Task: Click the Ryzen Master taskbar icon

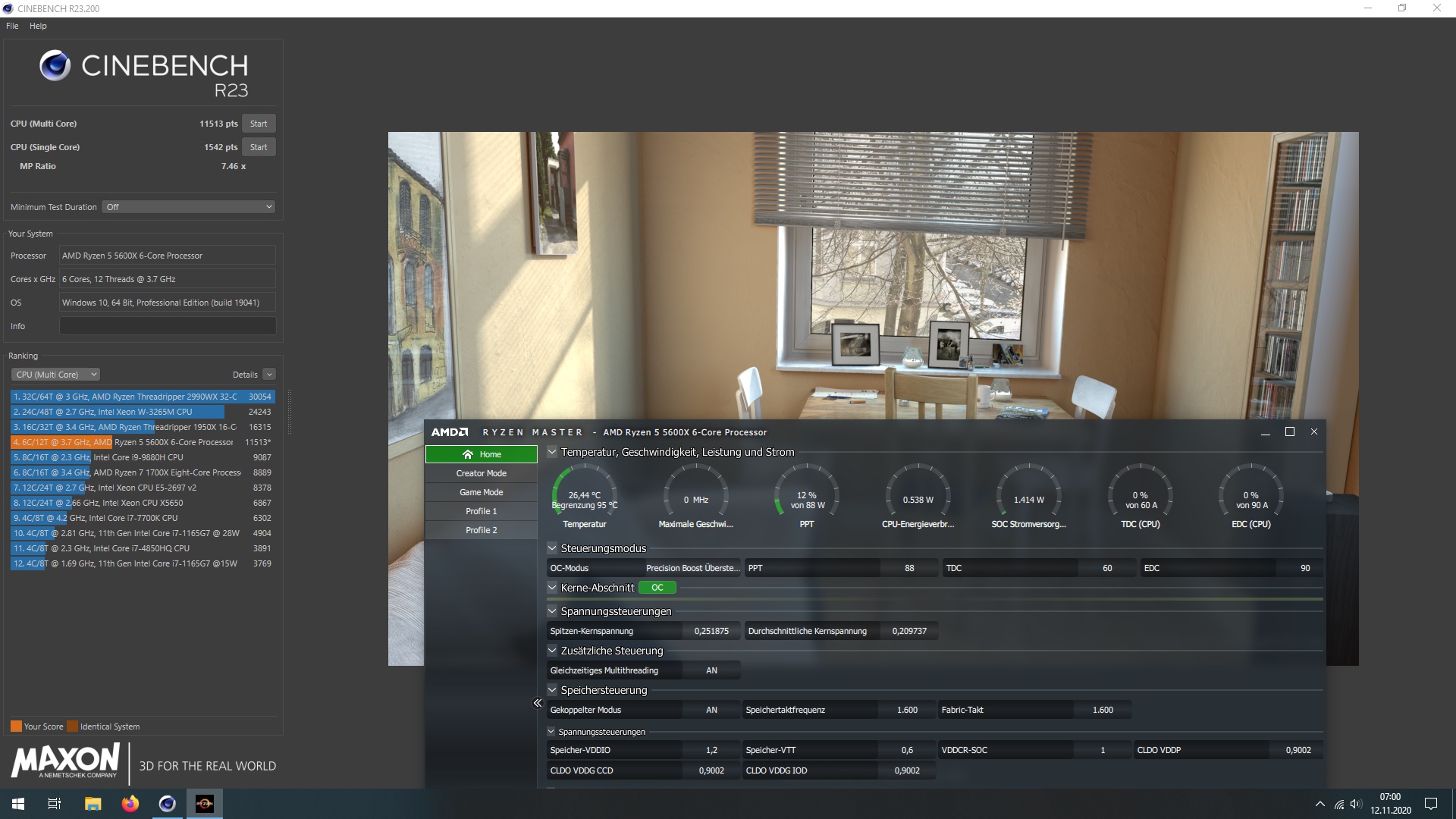Action: pos(205,804)
